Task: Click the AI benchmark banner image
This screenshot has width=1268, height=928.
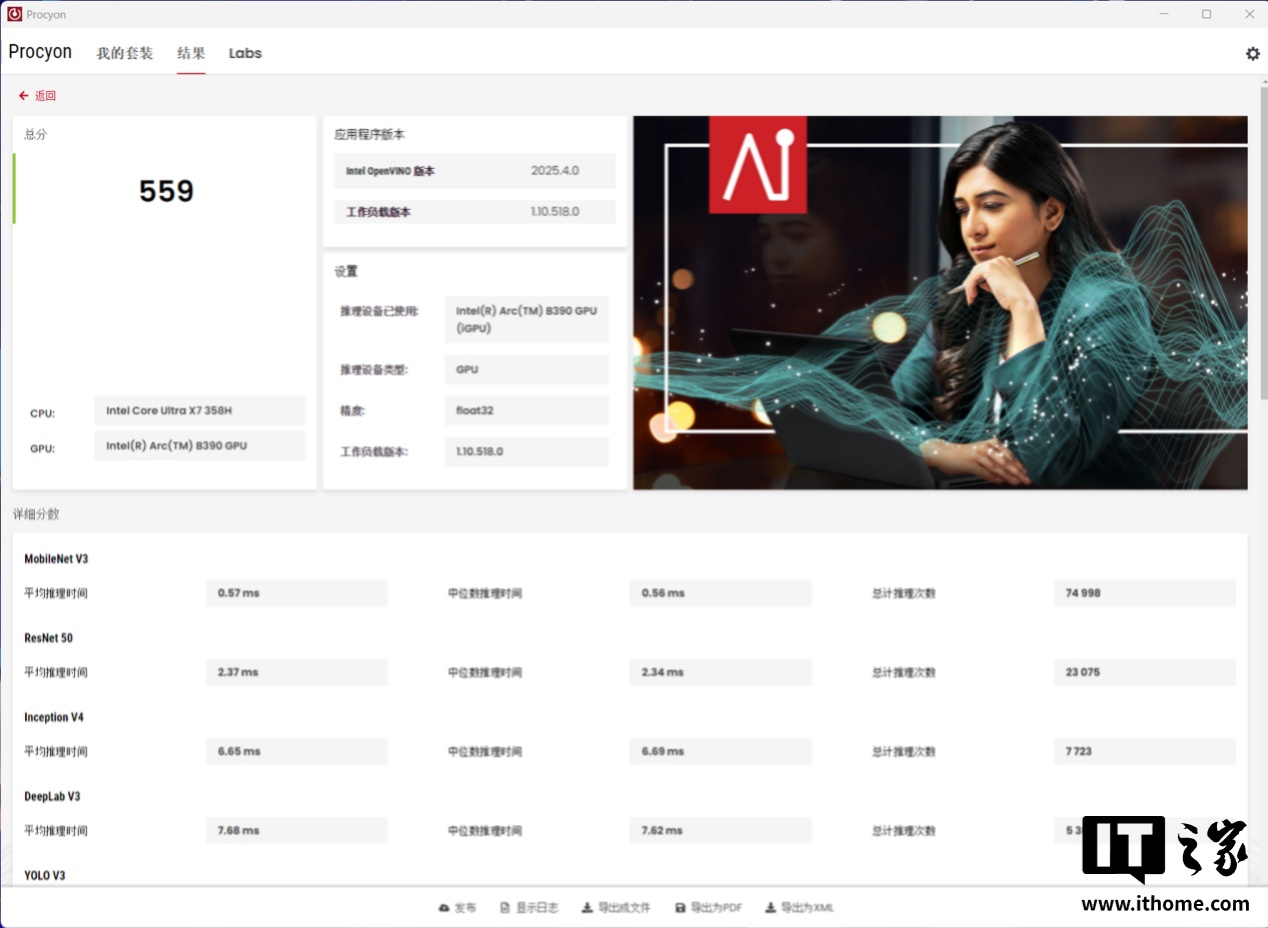Action: click(940, 302)
